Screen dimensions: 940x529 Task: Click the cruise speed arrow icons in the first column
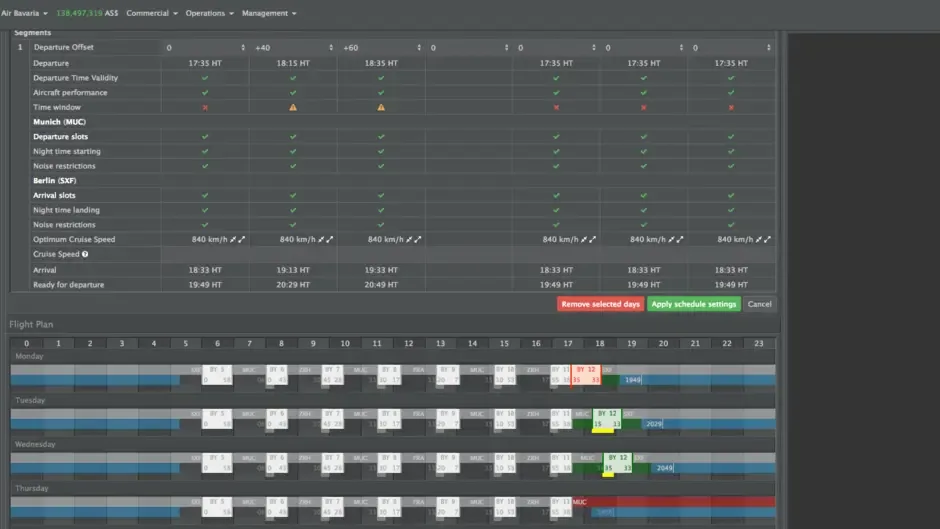(x=237, y=239)
